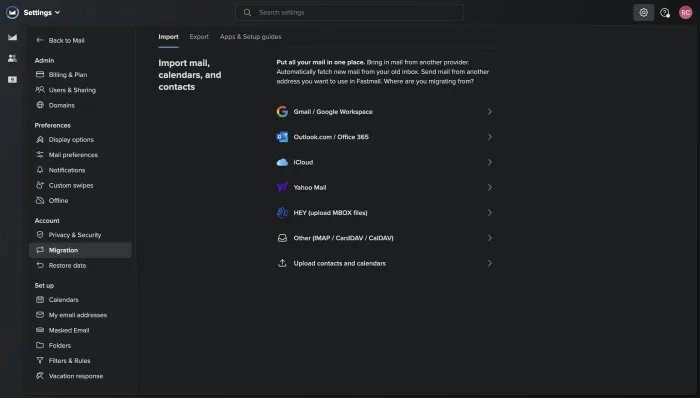The image size is (700, 398).
Task: Click the Restore data icon
Action: click(40, 265)
